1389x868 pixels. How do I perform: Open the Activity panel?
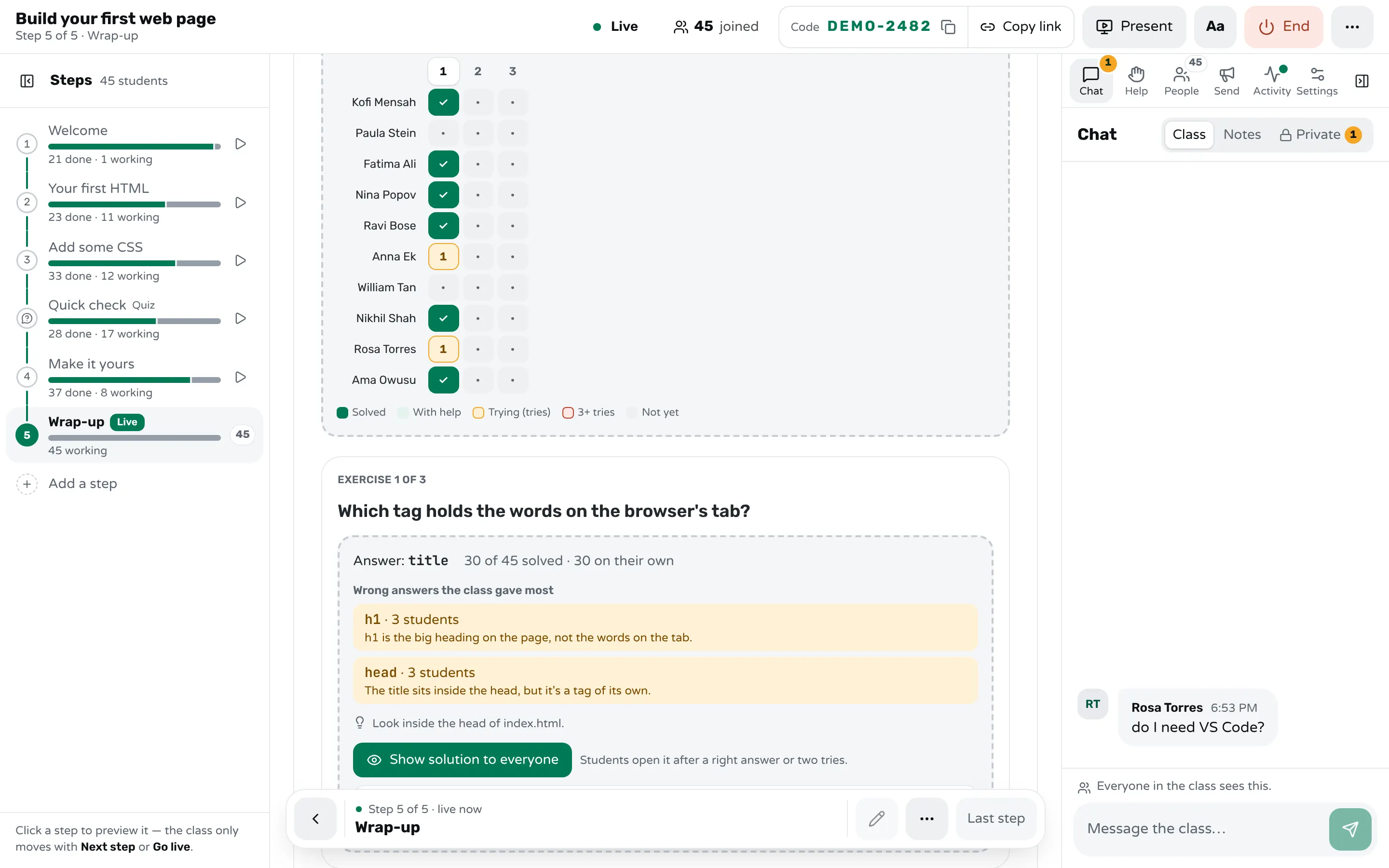click(x=1271, y=81)
